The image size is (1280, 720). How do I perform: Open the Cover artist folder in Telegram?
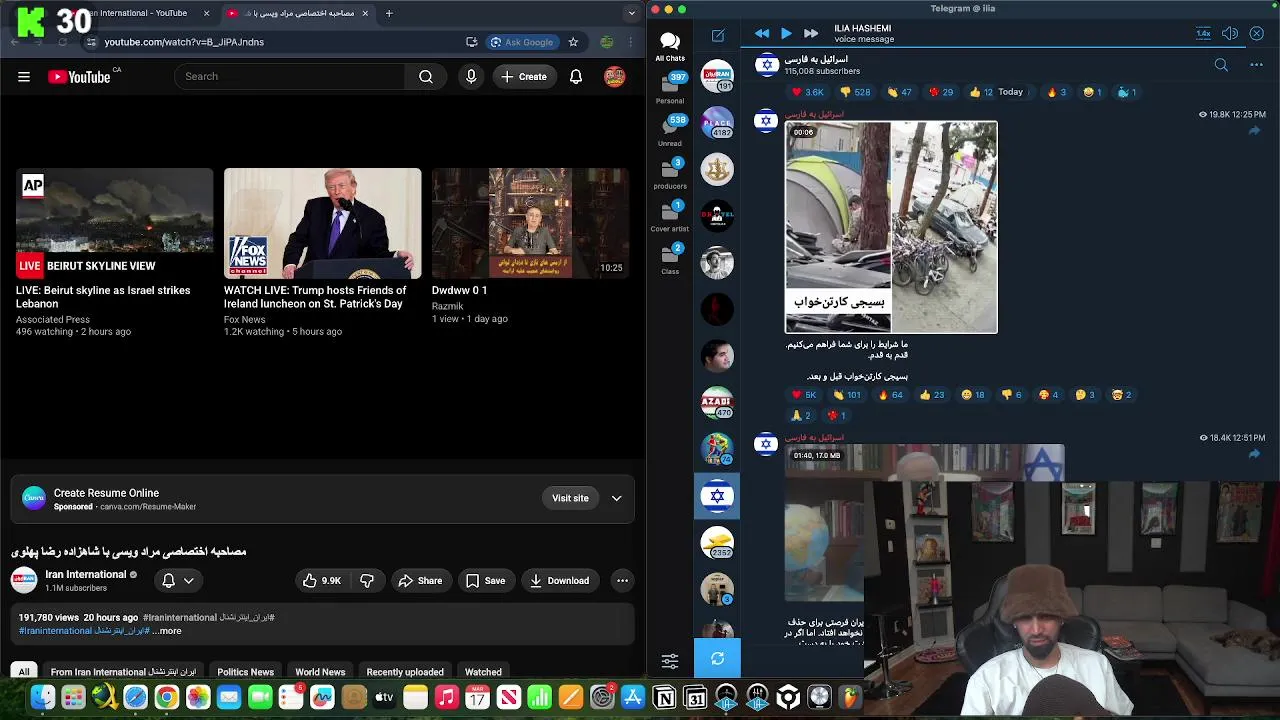point(670,217)
